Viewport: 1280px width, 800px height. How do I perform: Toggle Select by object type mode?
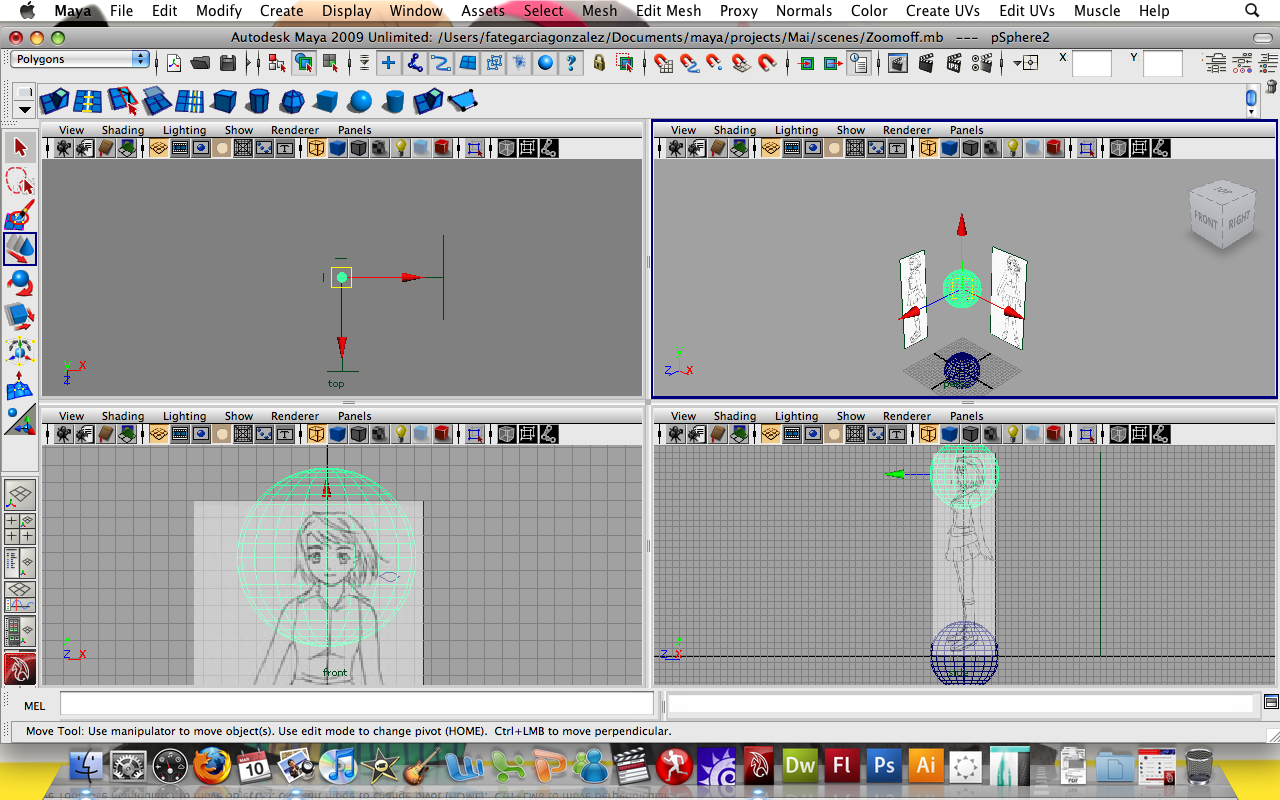tap(303, 63)
